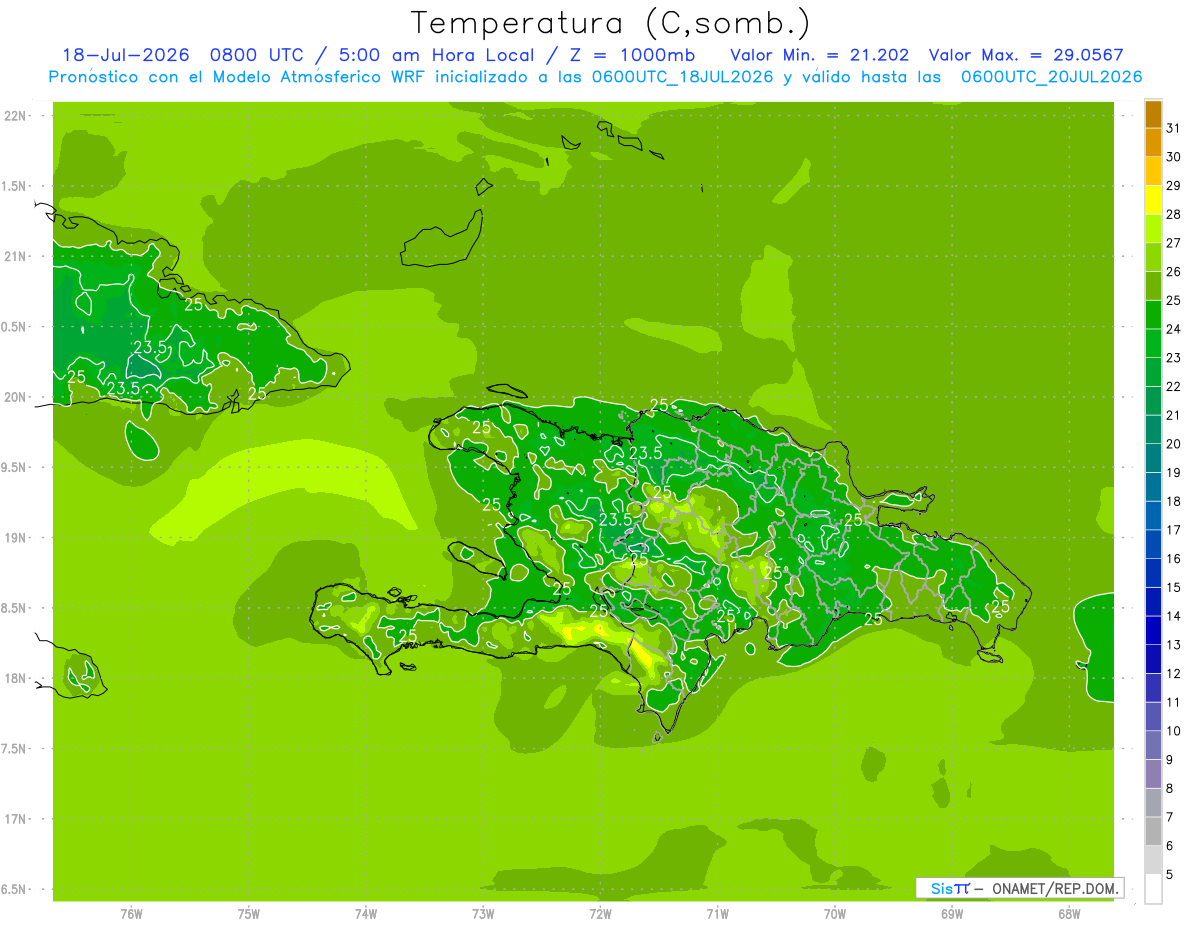Click the "10" value on the color scale

pos(1173,731)
